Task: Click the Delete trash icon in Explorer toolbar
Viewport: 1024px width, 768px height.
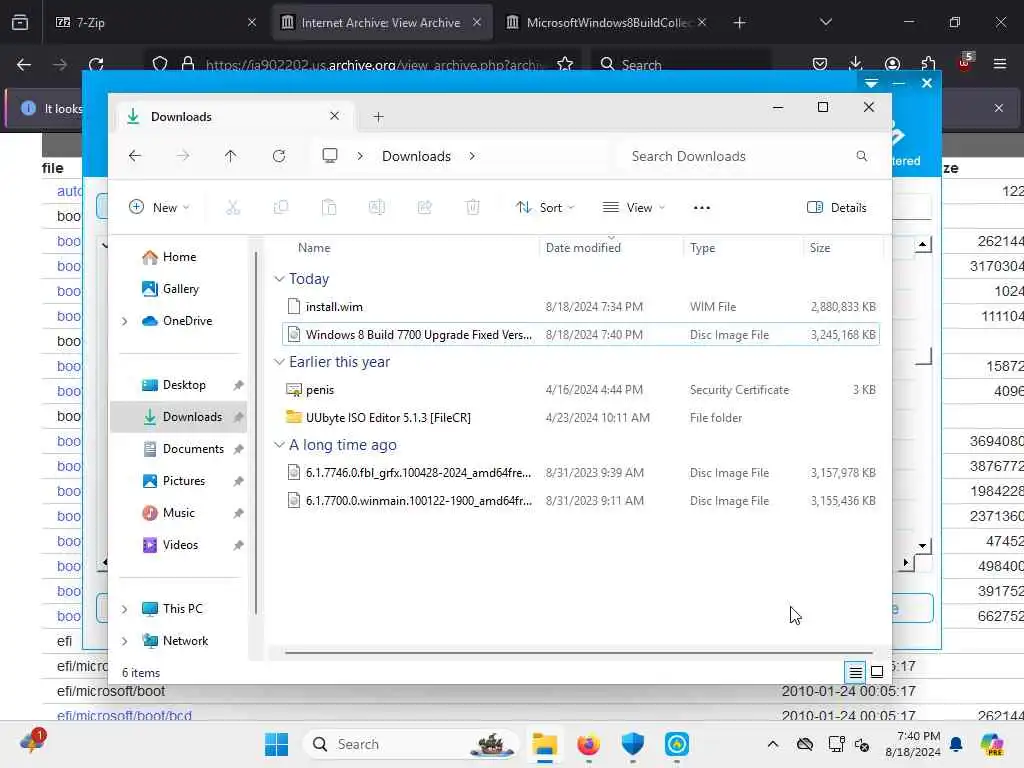Action: (x=473, y=208)
